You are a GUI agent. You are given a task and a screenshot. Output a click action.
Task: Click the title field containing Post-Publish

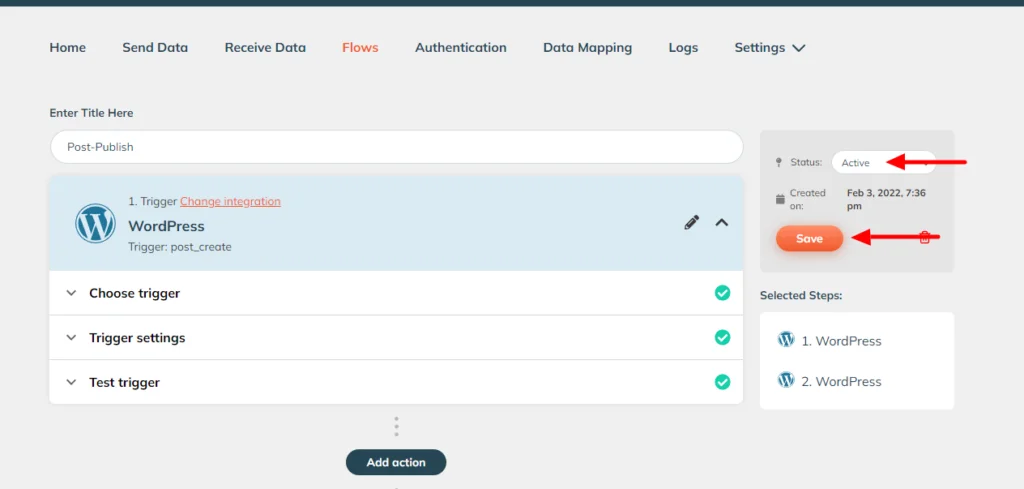(x=396, y=147)
